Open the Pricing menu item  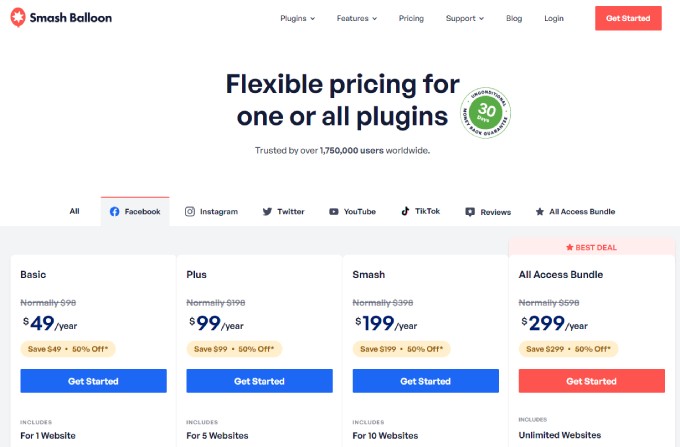click(x=411, y=18)
